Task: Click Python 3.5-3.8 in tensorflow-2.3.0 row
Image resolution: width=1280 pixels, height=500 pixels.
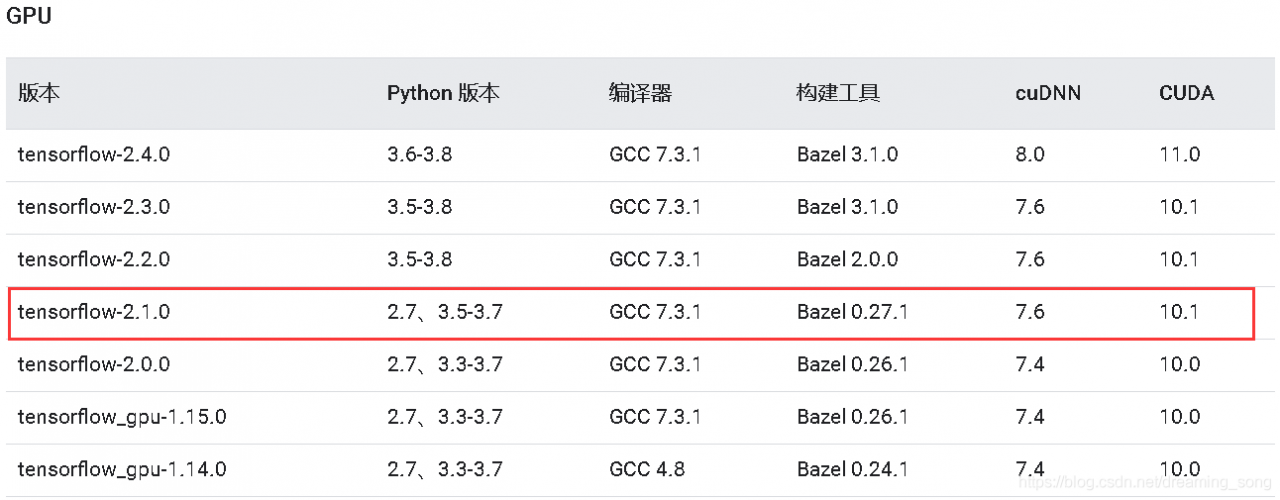Action: click(x=420, y=207)
